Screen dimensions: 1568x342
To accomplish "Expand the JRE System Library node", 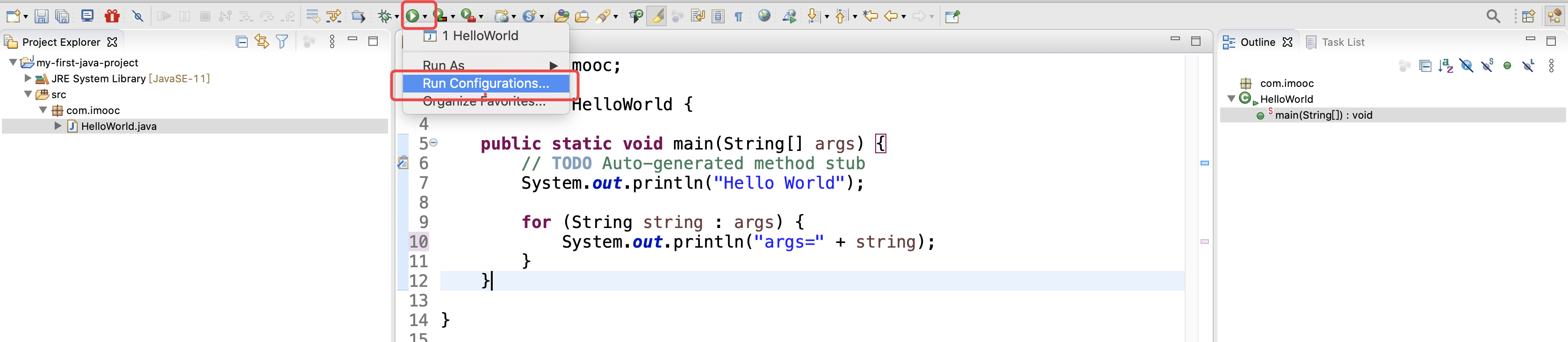I will pos(28,78).
